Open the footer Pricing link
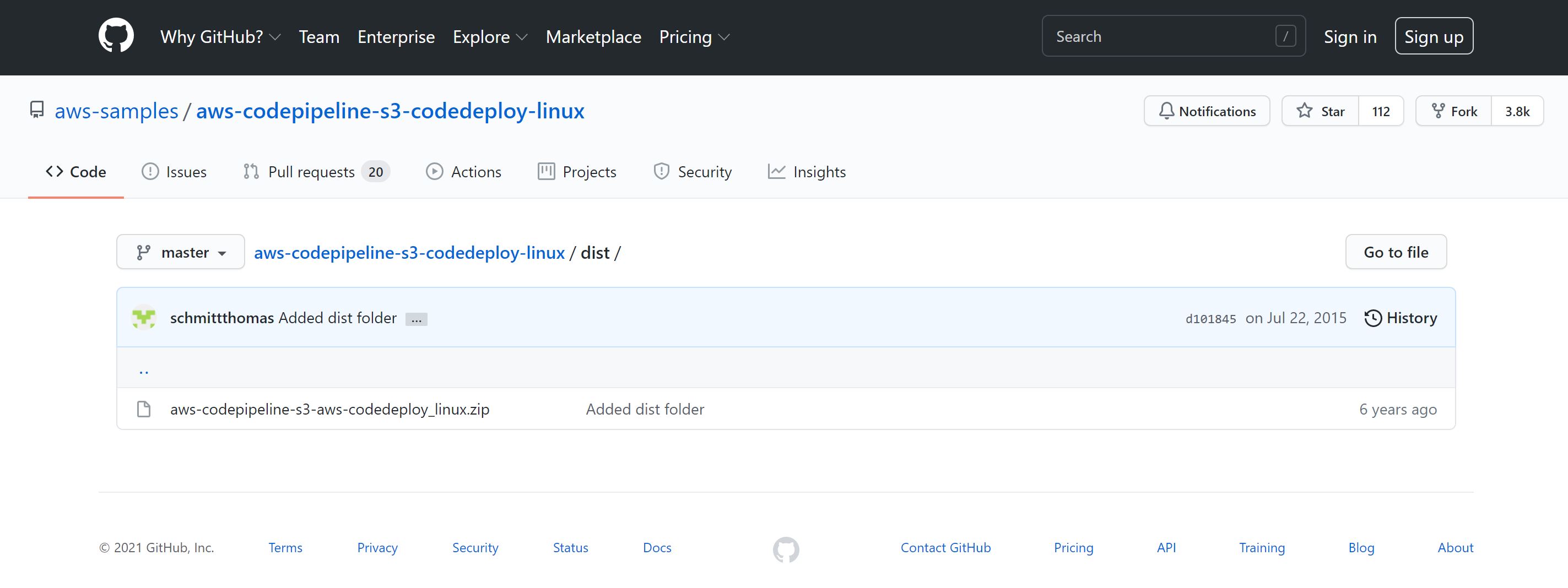 (x=1074, y=547)
